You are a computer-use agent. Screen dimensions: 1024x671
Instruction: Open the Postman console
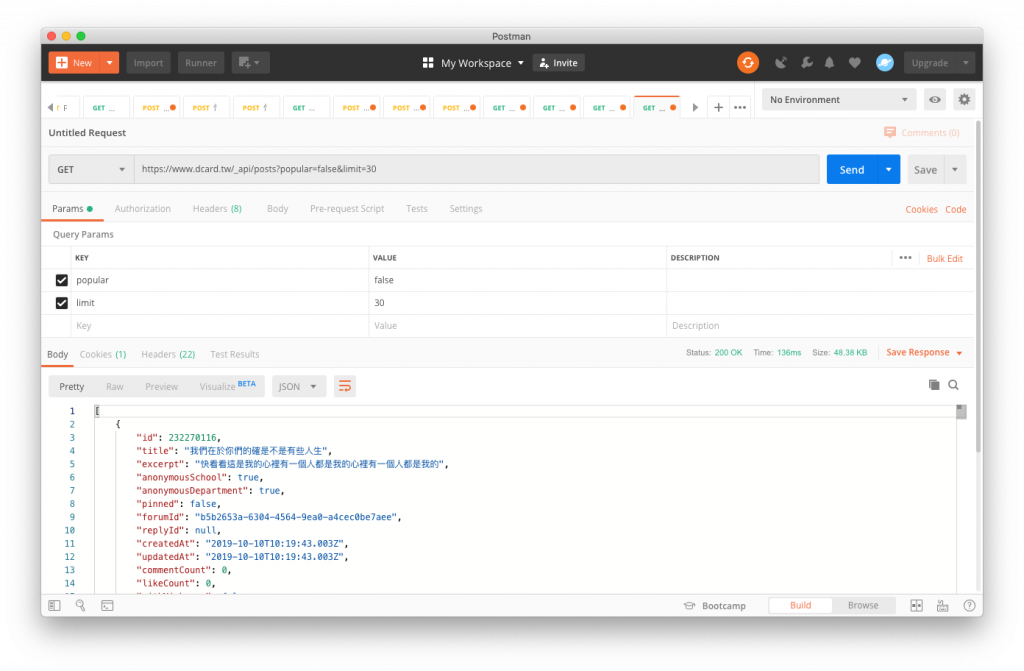[107, 606]
